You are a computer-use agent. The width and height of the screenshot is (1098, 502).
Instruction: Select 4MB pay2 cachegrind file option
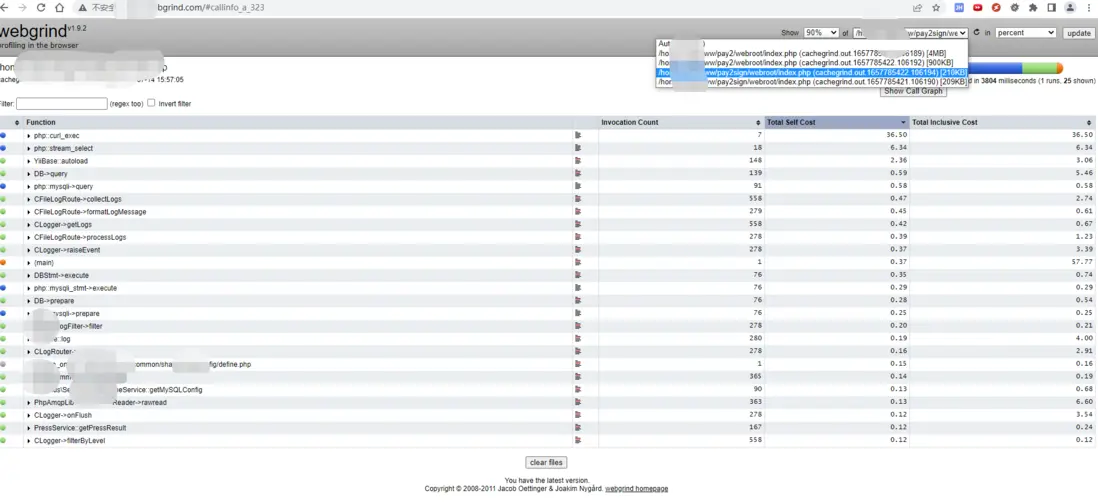(x=812, y=53)
